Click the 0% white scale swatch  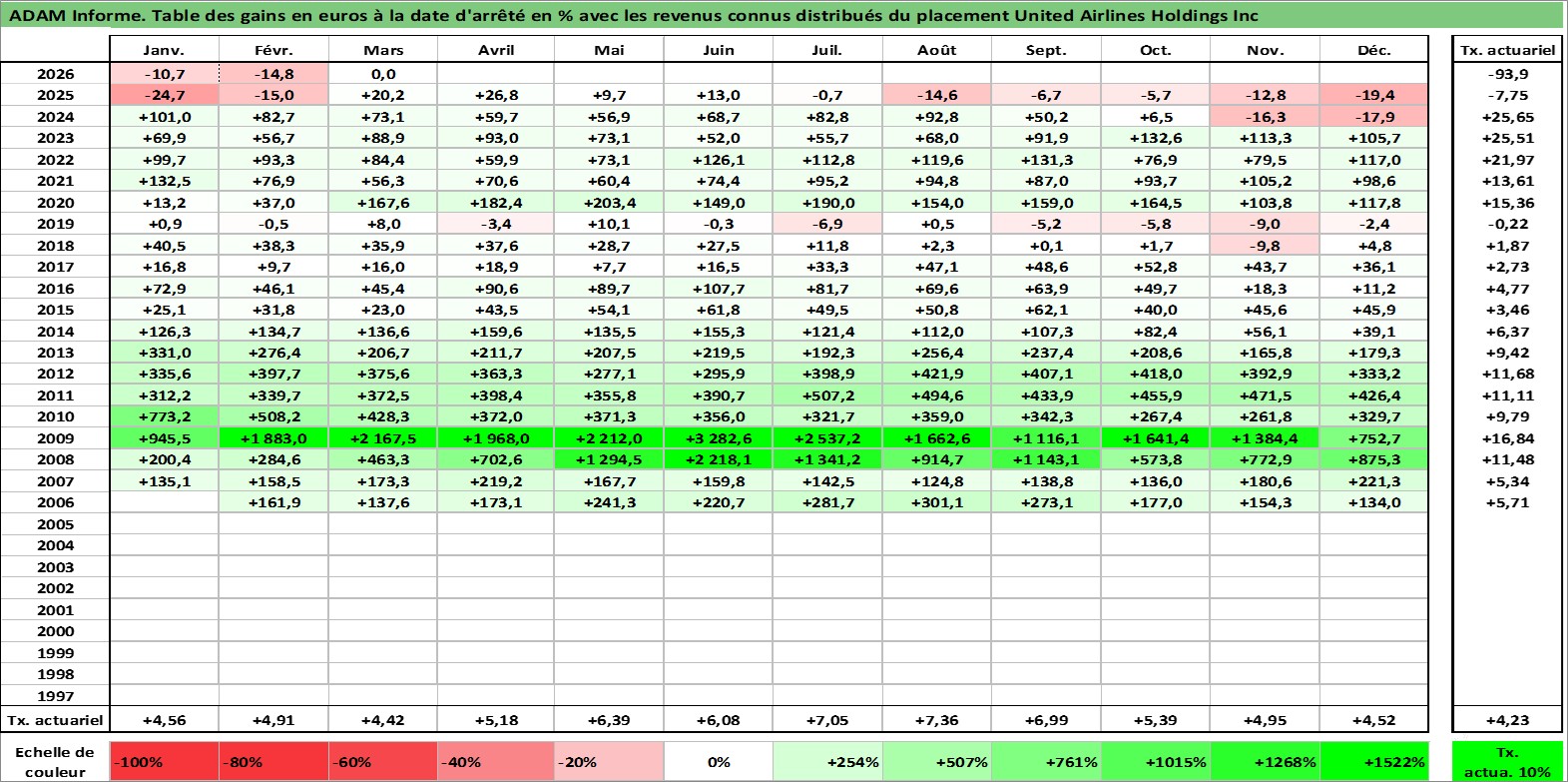[719, 762]
